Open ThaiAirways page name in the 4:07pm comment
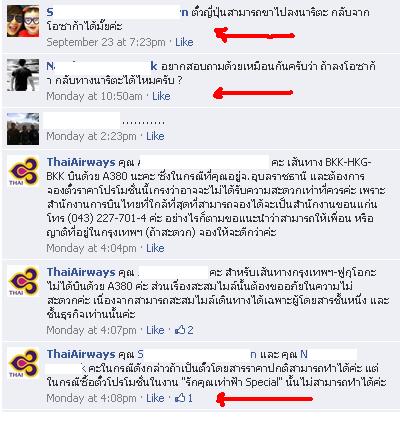Image resolution: width=400 pixels, height=421 pixels. pyautogui.click(x=81, y=272)
